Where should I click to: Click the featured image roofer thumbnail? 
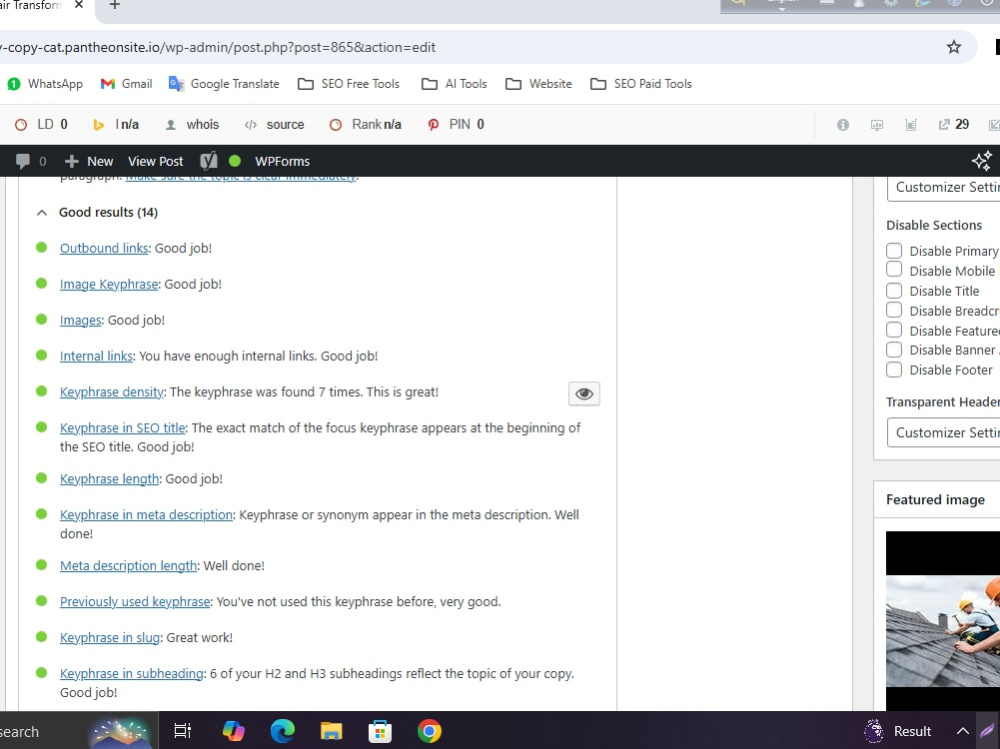click(943, 622)
